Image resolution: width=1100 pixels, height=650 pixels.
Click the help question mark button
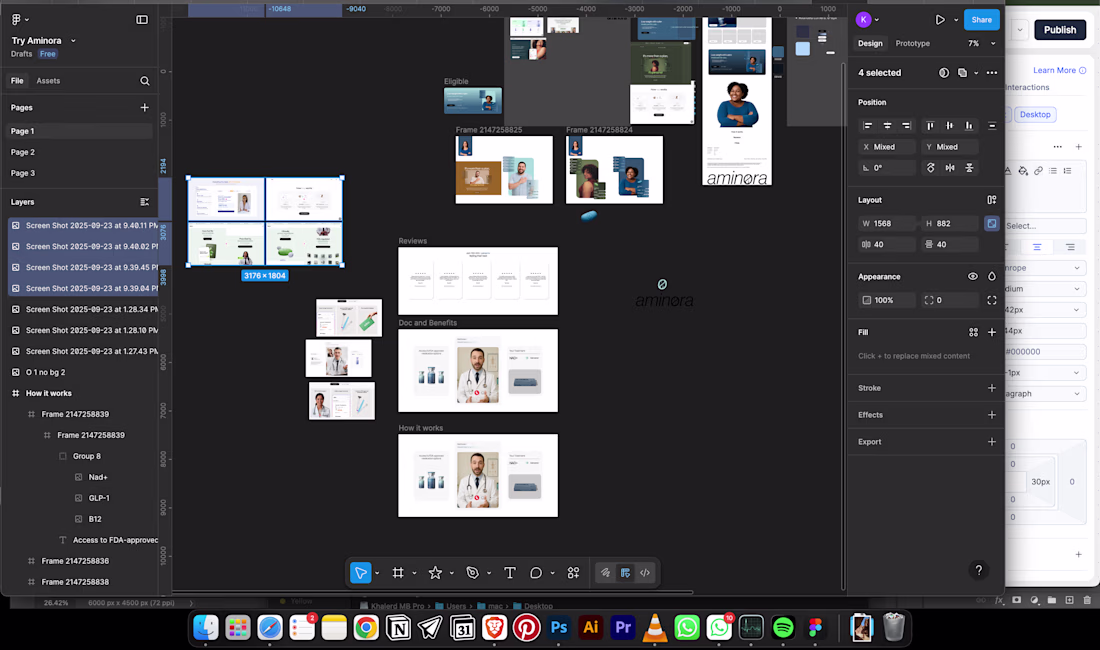tap(979, 570)
